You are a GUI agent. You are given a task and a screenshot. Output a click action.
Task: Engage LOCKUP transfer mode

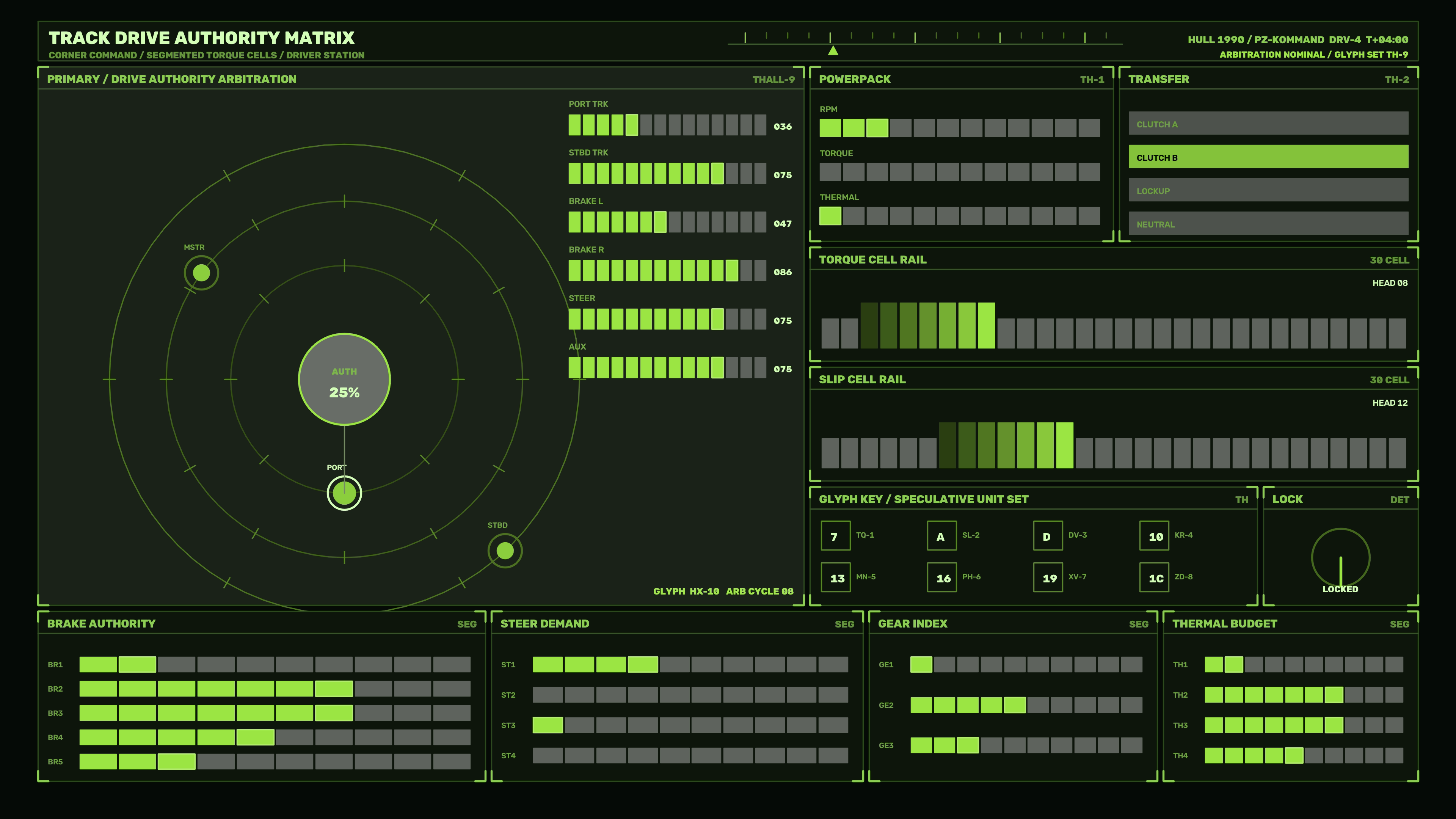1268,190
